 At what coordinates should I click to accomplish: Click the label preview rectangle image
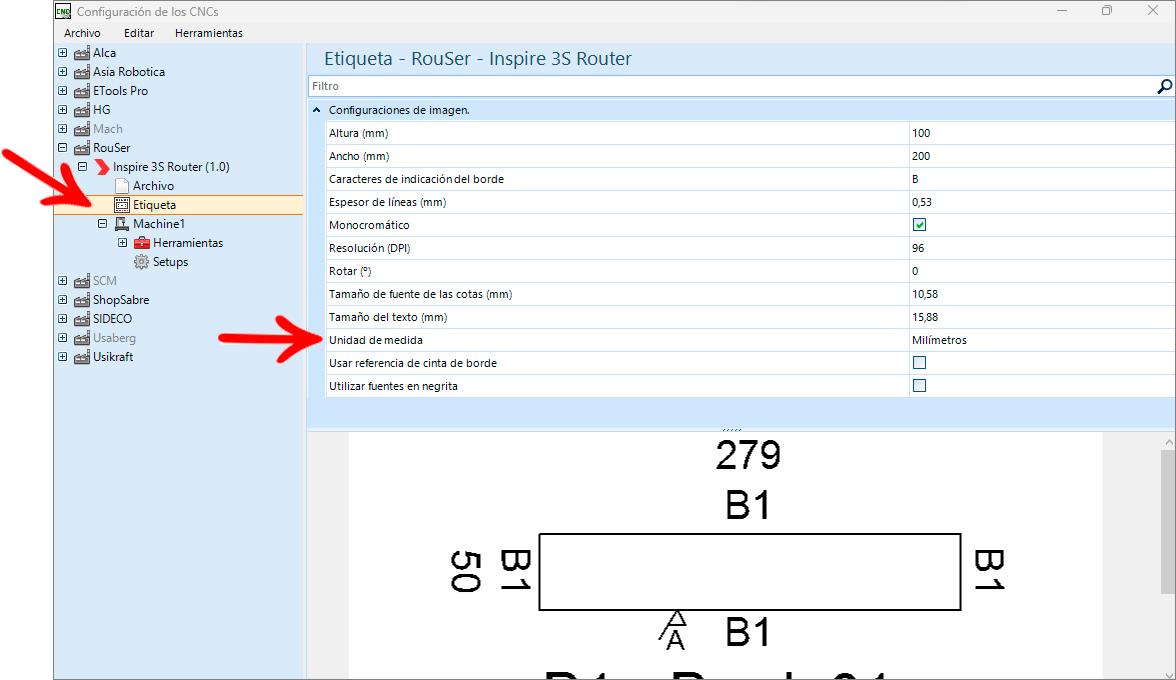(749, 572)
